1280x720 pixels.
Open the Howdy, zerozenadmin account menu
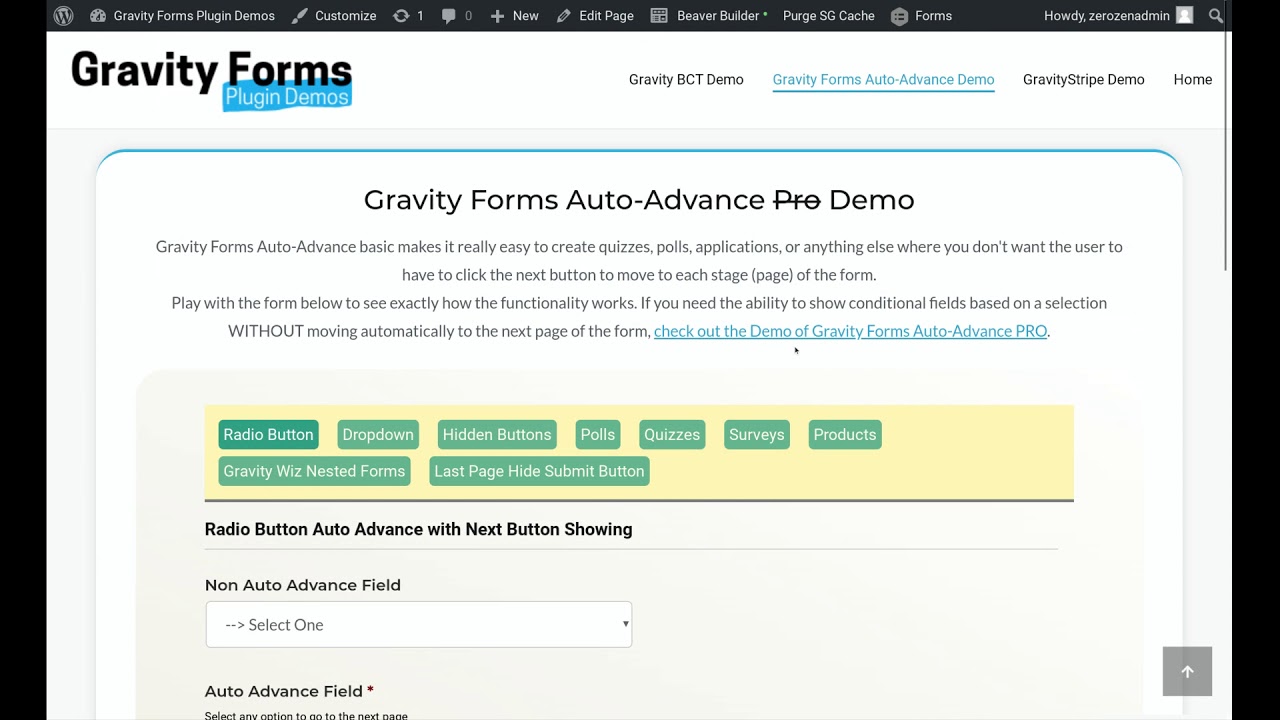click(x=1118, y=16)
